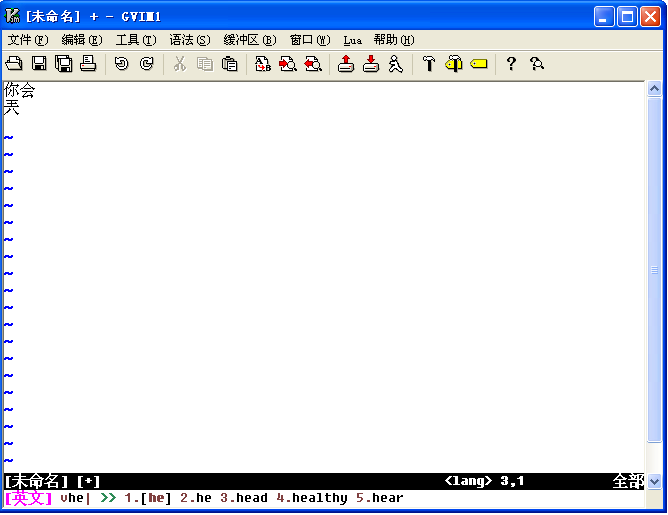
Task: Click the scrollbar up arrow
Action: click(655, 89)
